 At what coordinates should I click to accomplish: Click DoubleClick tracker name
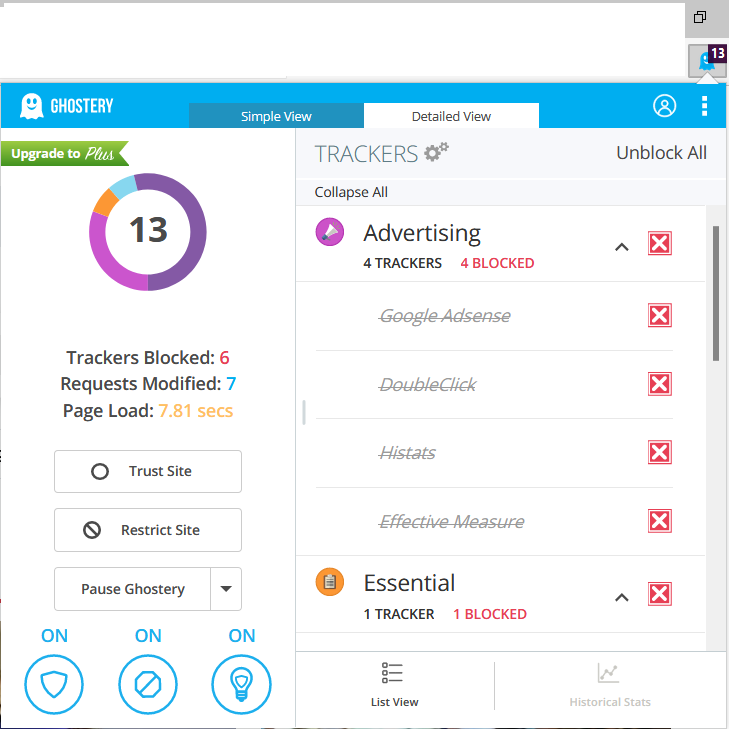[x=428, y=384]
